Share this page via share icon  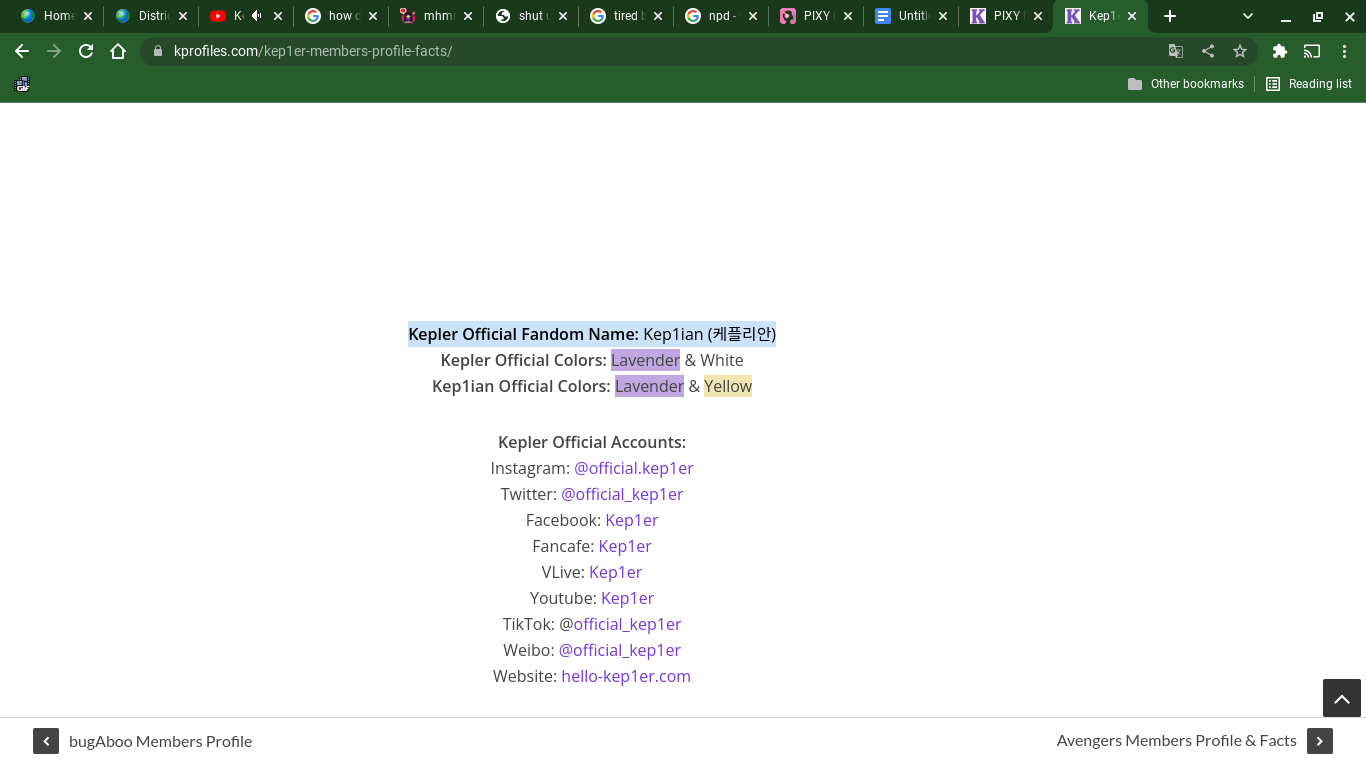(1208, 51)
